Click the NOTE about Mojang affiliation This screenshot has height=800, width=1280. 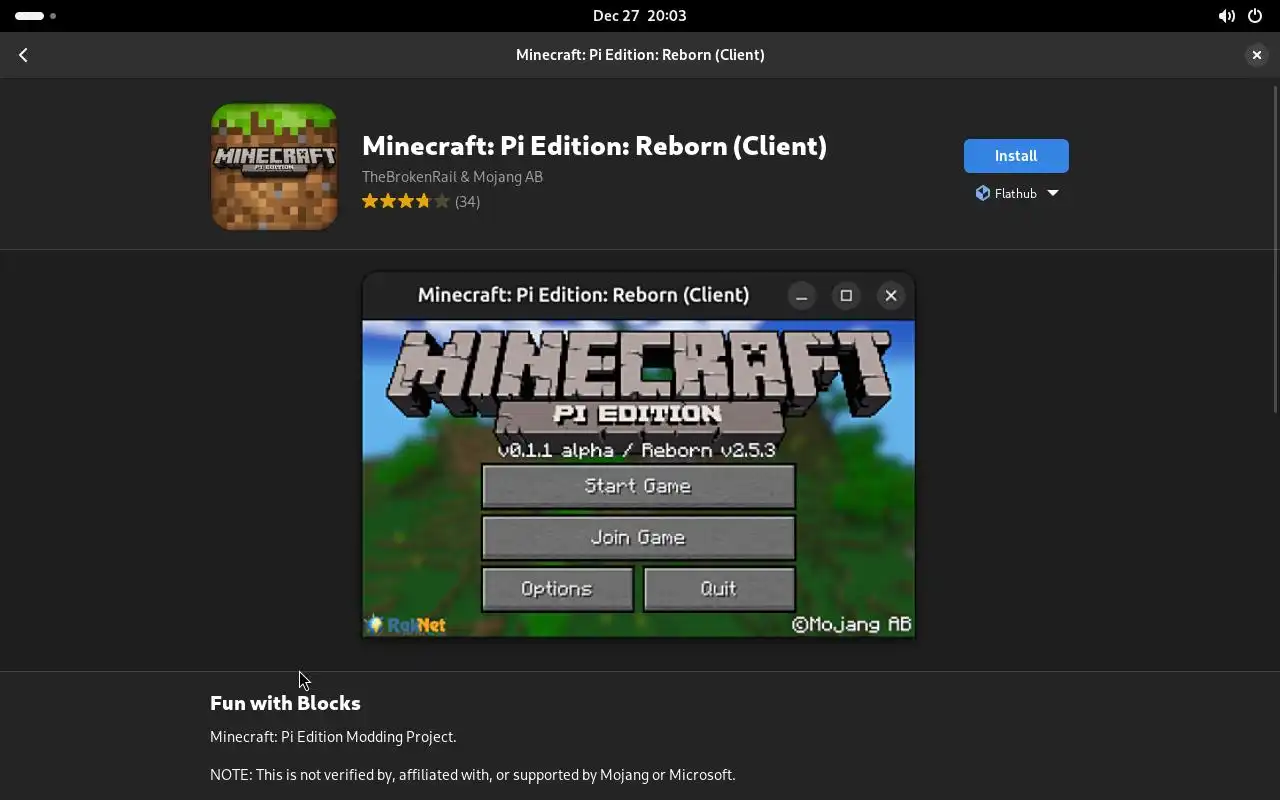click(472, 775)
